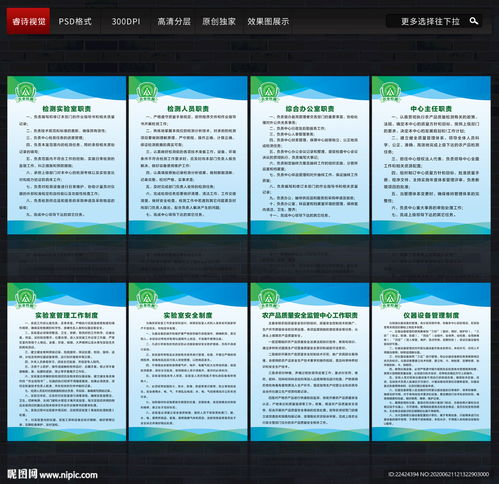Select the PSD格式 header item
The width and height of the screenshot is (499, 484).
[x=75, y=22]
